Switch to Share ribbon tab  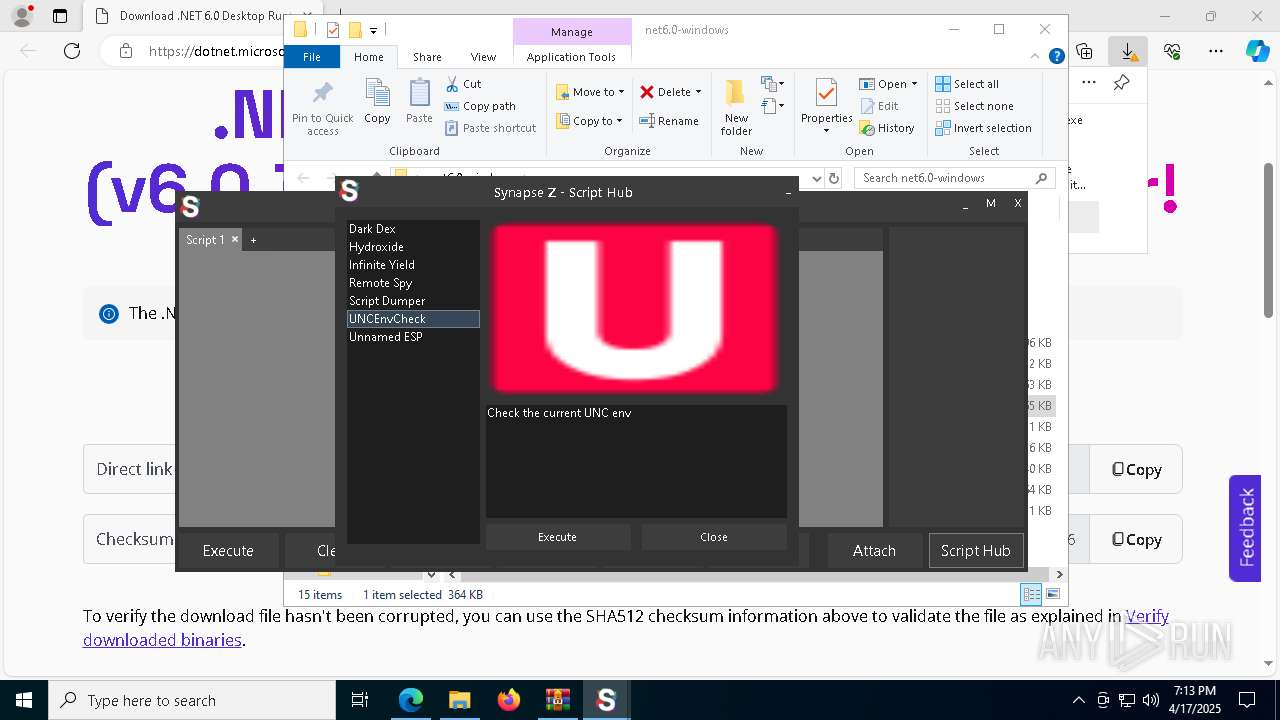coord(427,57)
